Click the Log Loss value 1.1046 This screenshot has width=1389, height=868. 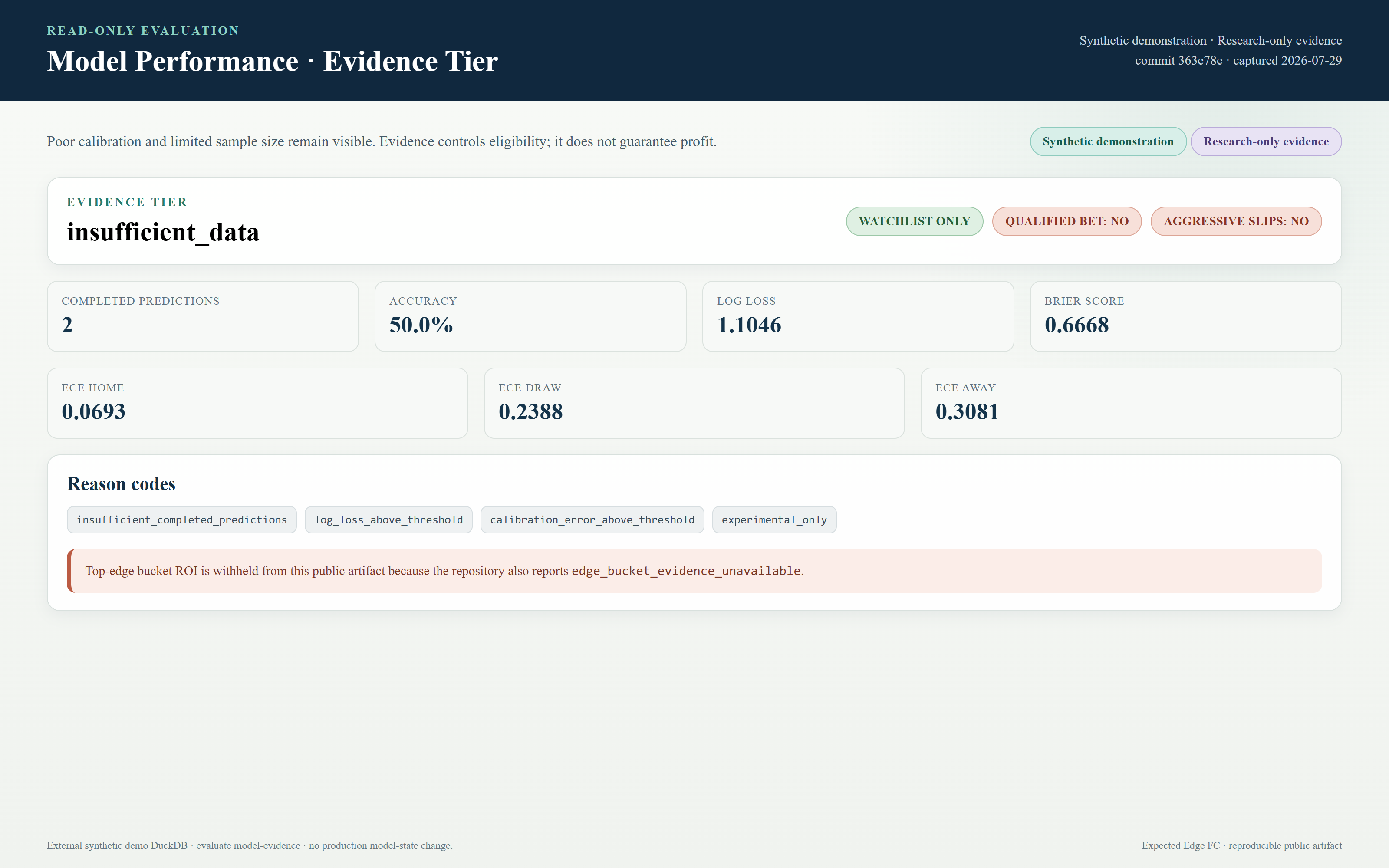click(x=749, y=325)
